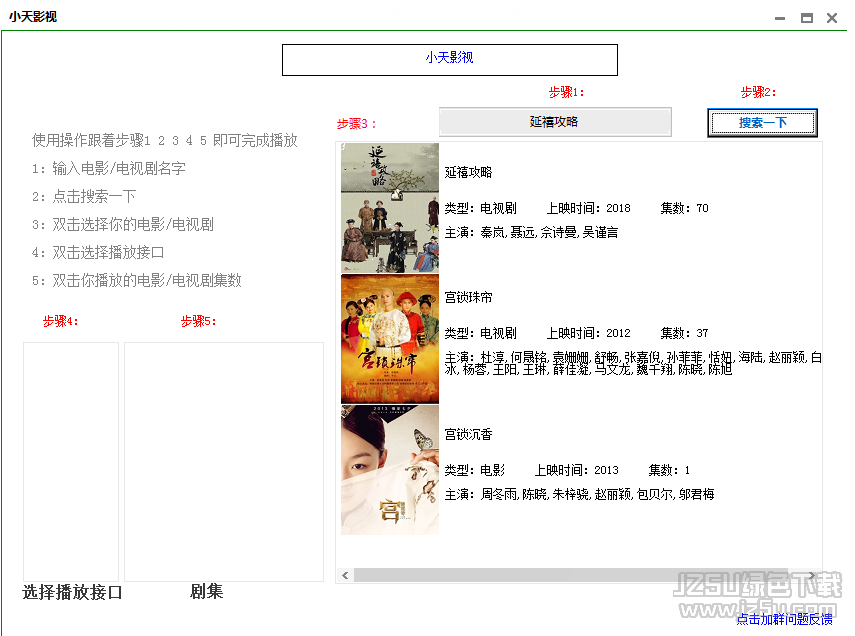Image resolution: width=855 pixels, height=636 pixels.
Task: Select the 延禧攻略 title in results
Action: (468, 172)
